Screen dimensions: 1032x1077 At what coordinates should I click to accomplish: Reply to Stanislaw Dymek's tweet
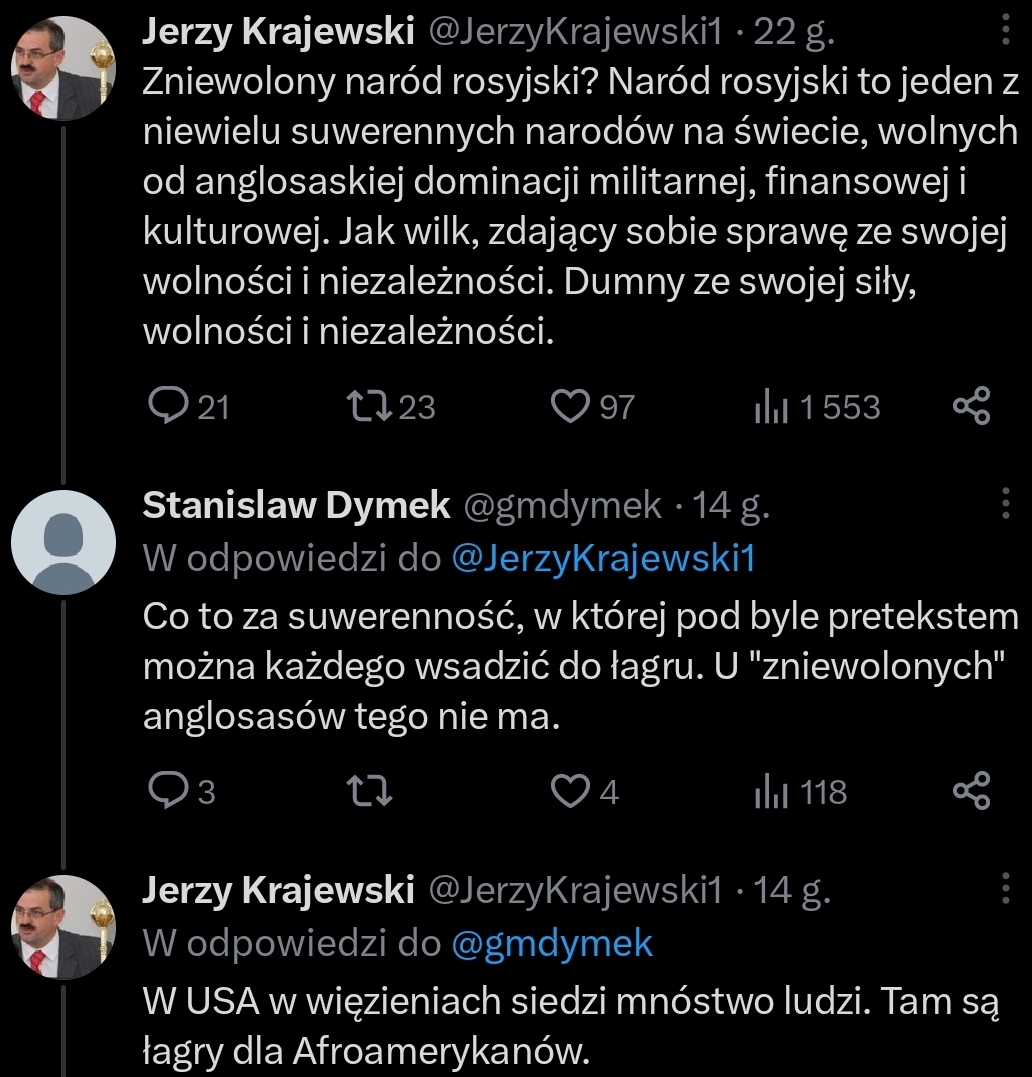pyautogui.click(x=165, y=792)
